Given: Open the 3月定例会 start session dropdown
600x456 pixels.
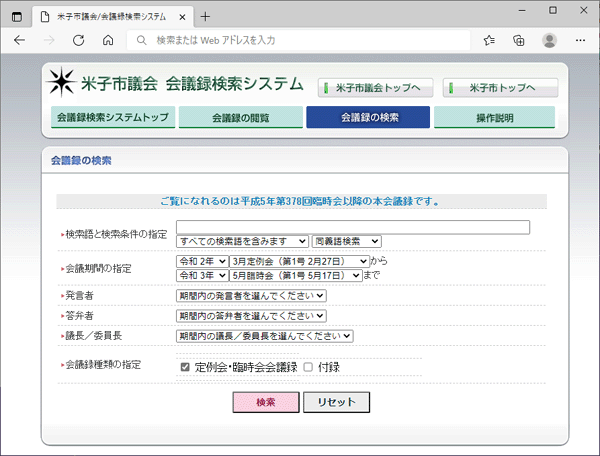Looking at the screenshot, I should coord(299,262).
